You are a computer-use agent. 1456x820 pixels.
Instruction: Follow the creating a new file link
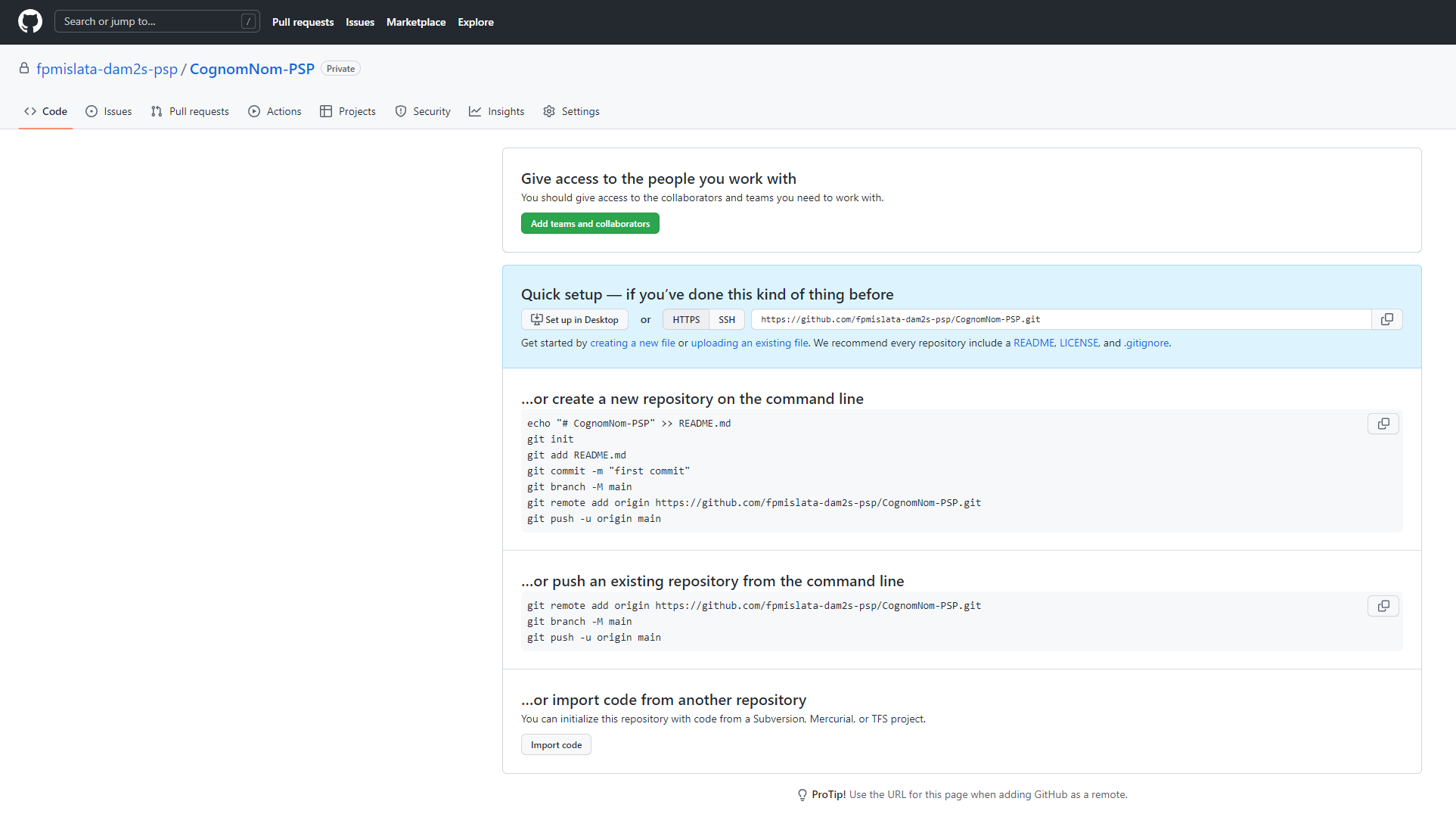coord(632,343)
